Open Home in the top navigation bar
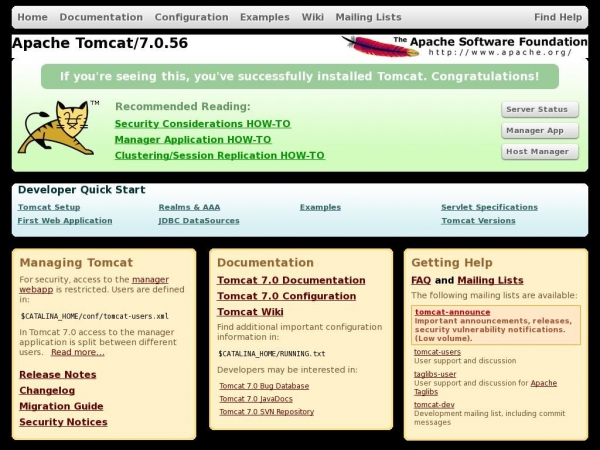Image resolution: width=600 pixels, height=450 pixels. click(x=33, y=17)
